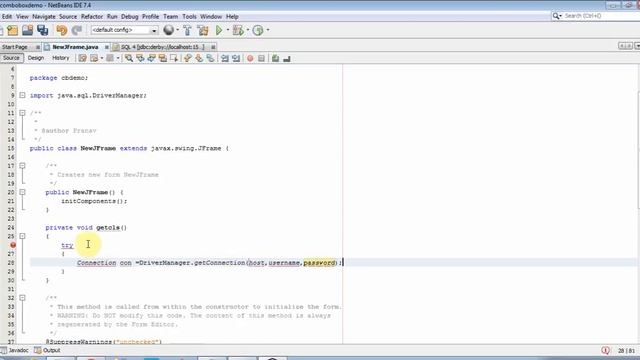
Task: Close the Start Page tab
Action: [x=38, y=47]
